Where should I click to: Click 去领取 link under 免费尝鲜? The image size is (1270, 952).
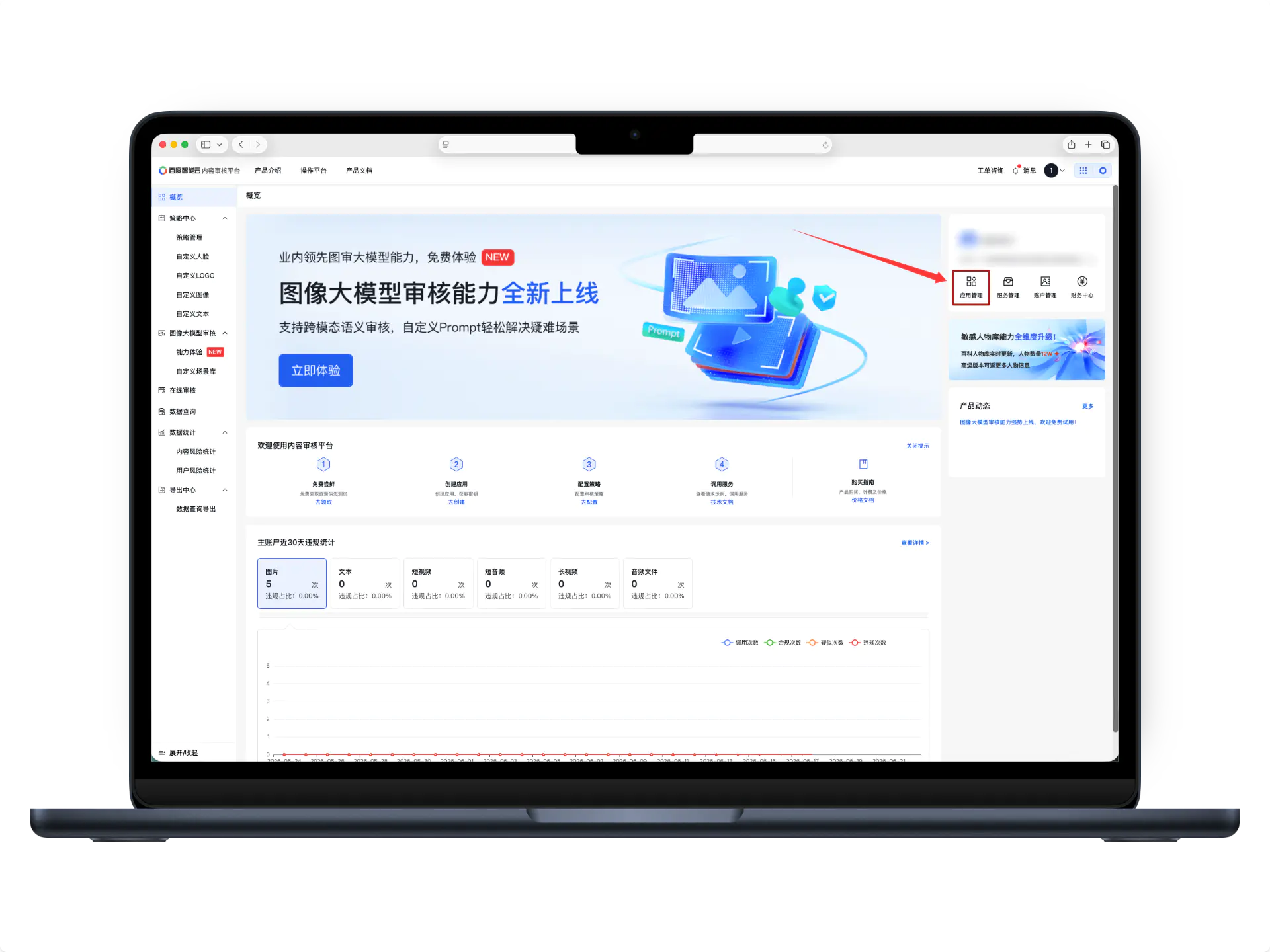pos(323,502)
